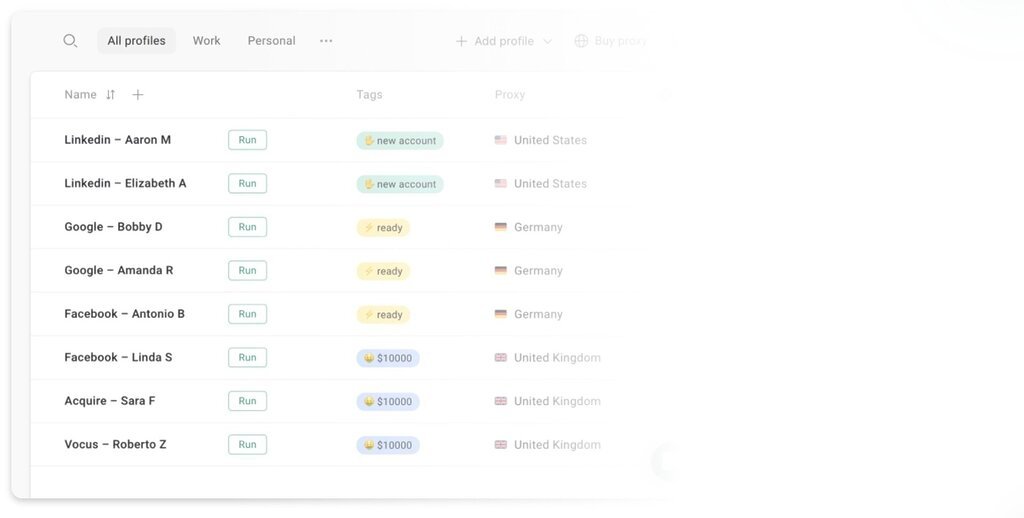Click the Tags column header

coord(370,95)
